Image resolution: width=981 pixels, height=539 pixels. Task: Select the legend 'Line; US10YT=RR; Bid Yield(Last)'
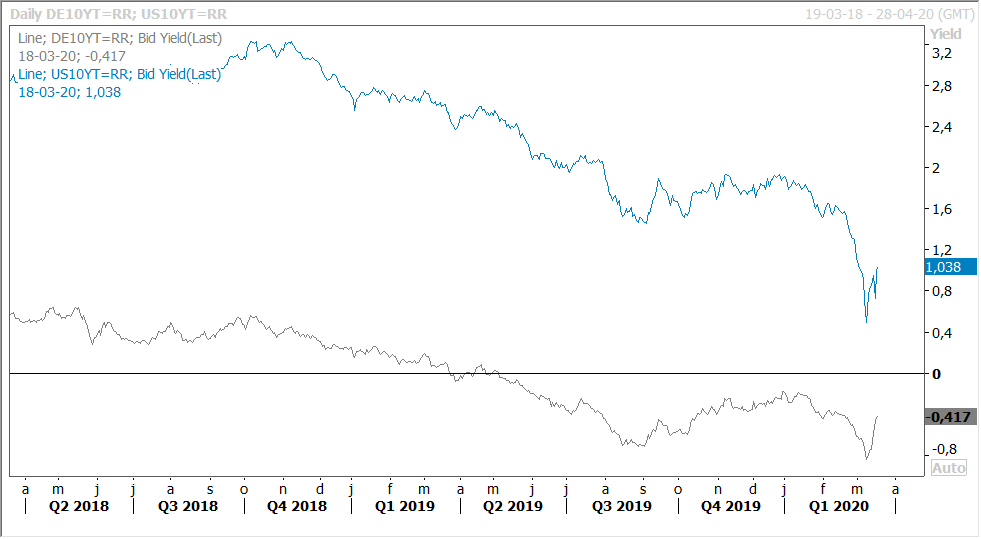119,74
